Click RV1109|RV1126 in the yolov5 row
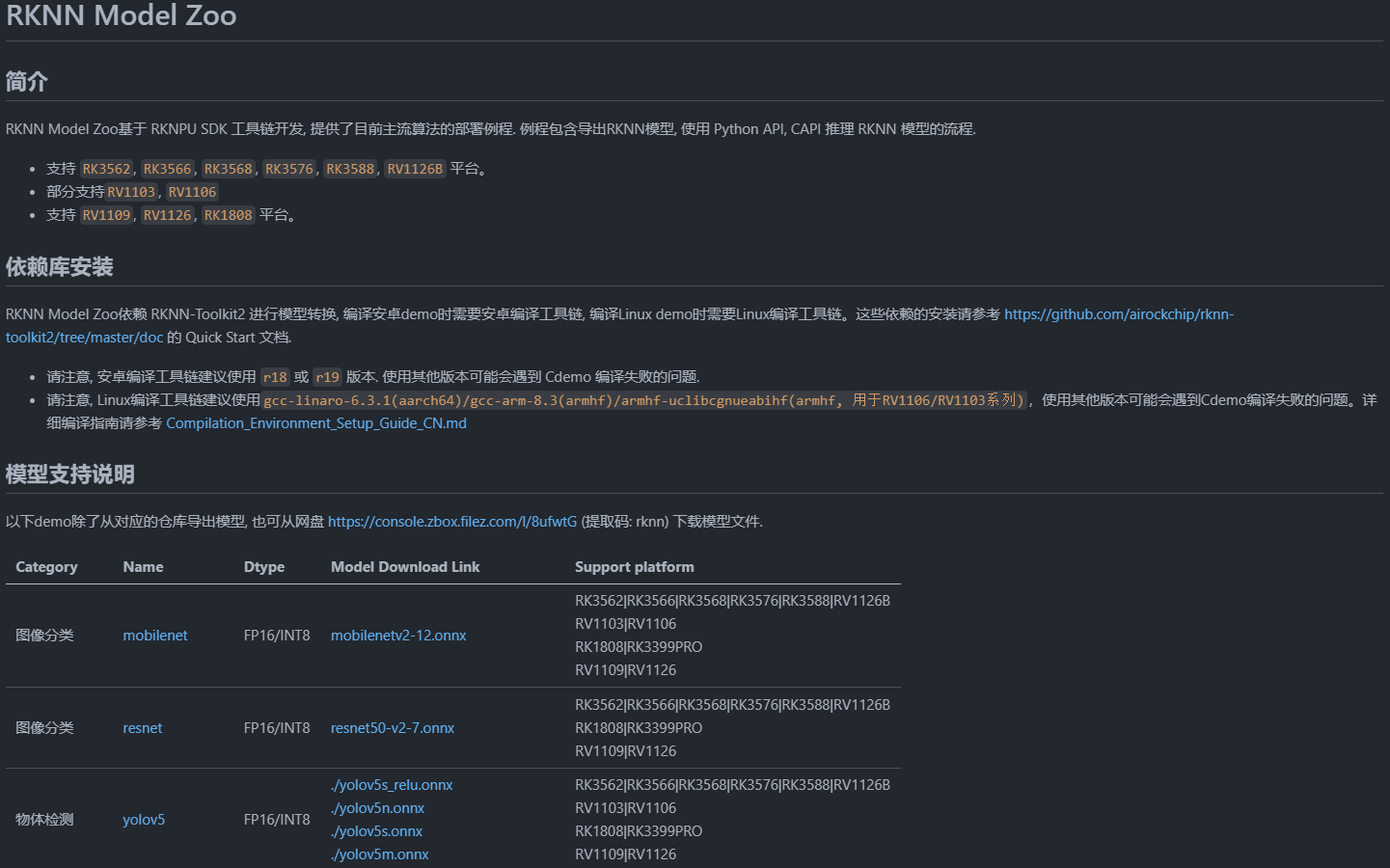The width and height of the screenshot is (1390, 868). tap(626, 854)
